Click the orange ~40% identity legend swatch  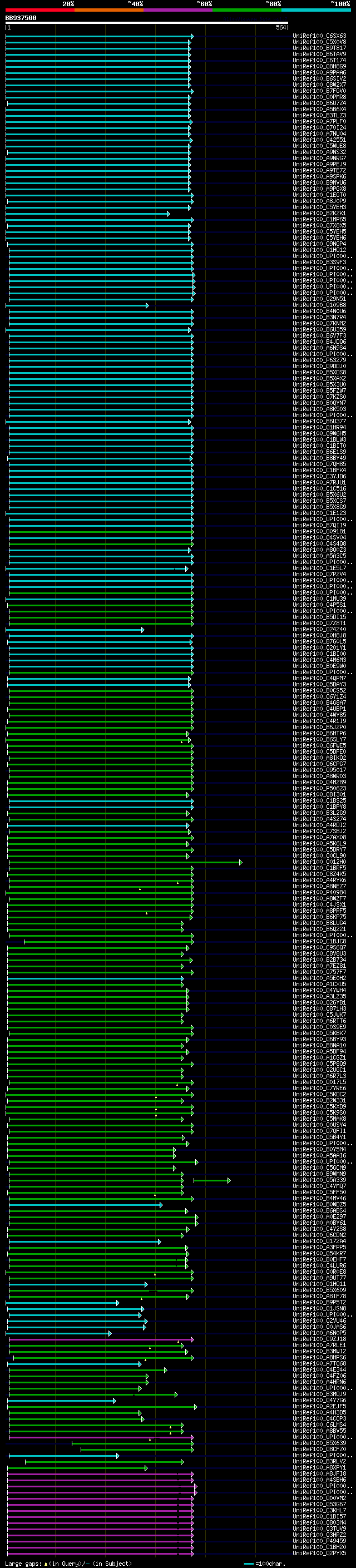109,10
